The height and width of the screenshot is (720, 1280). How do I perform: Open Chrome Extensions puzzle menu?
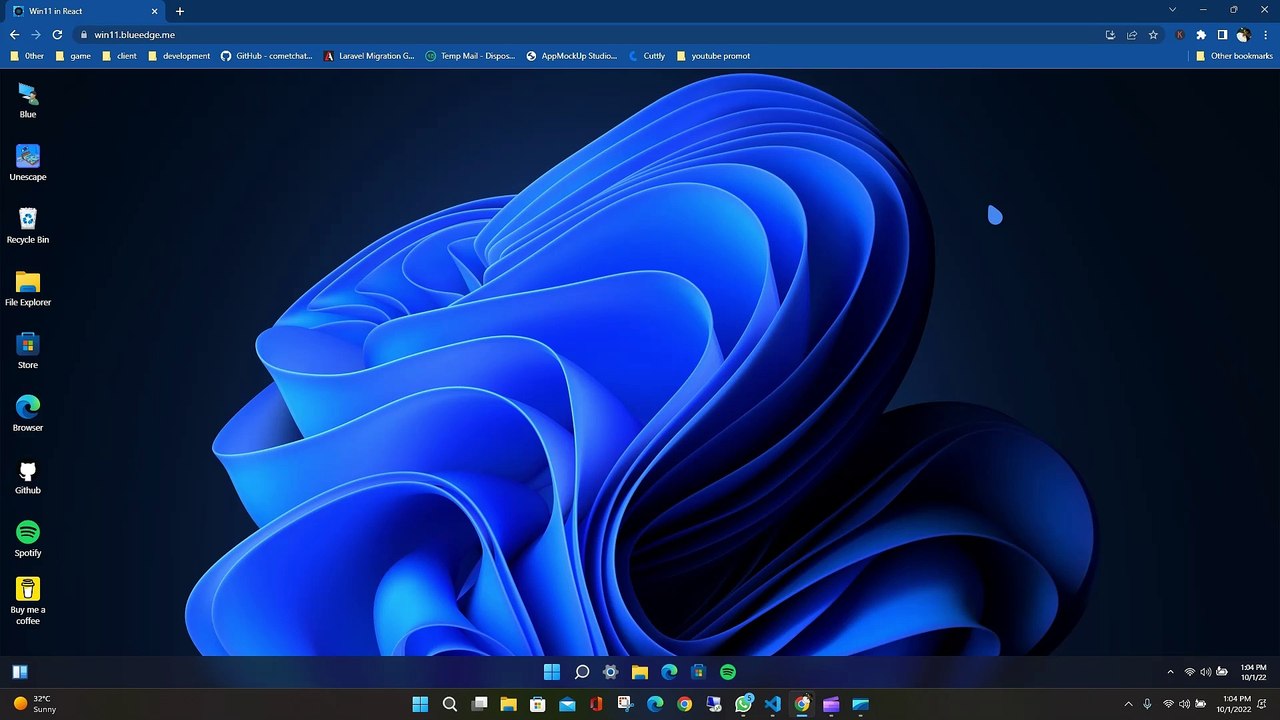(1201, 34)
